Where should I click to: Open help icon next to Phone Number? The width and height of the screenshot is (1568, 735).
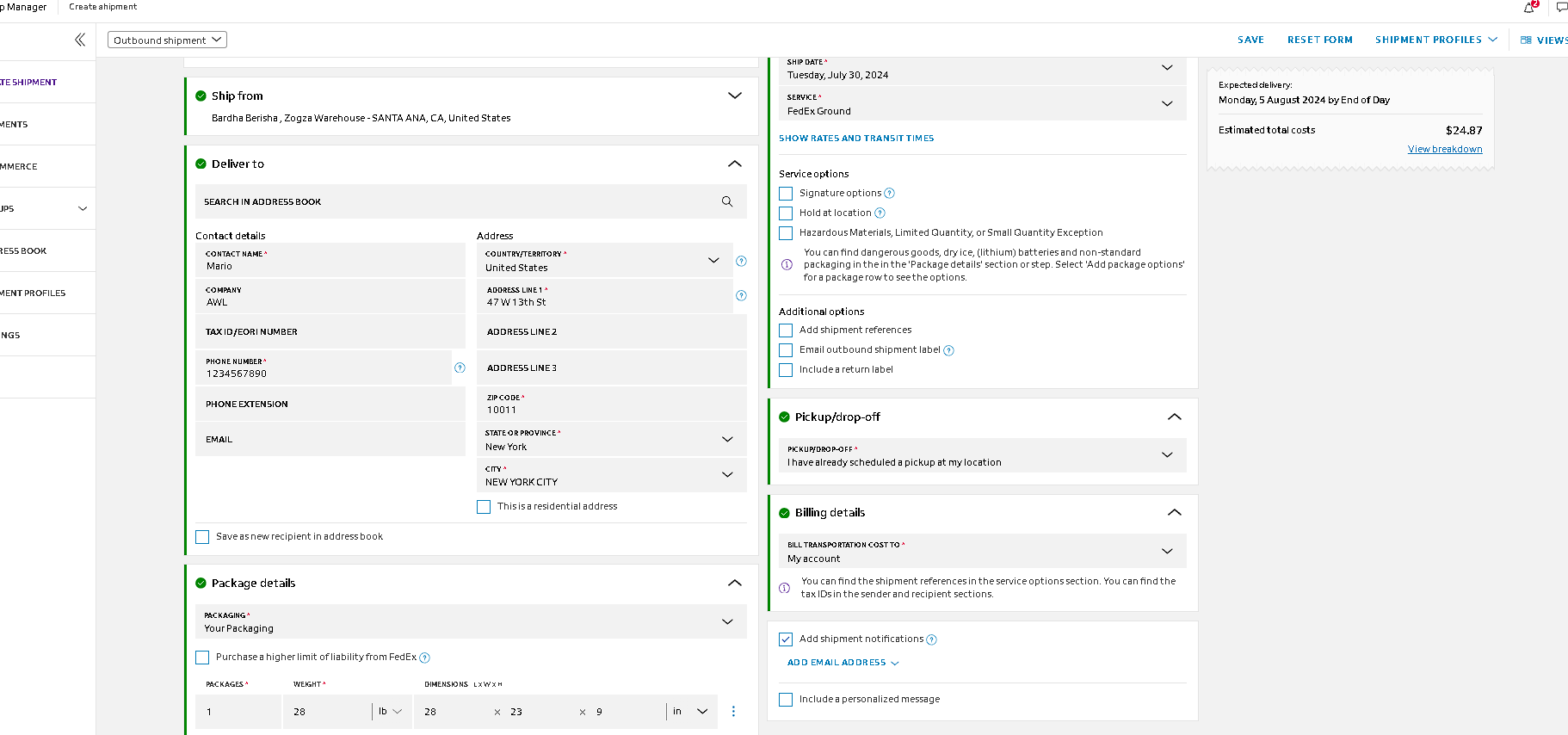click(460, 367)
